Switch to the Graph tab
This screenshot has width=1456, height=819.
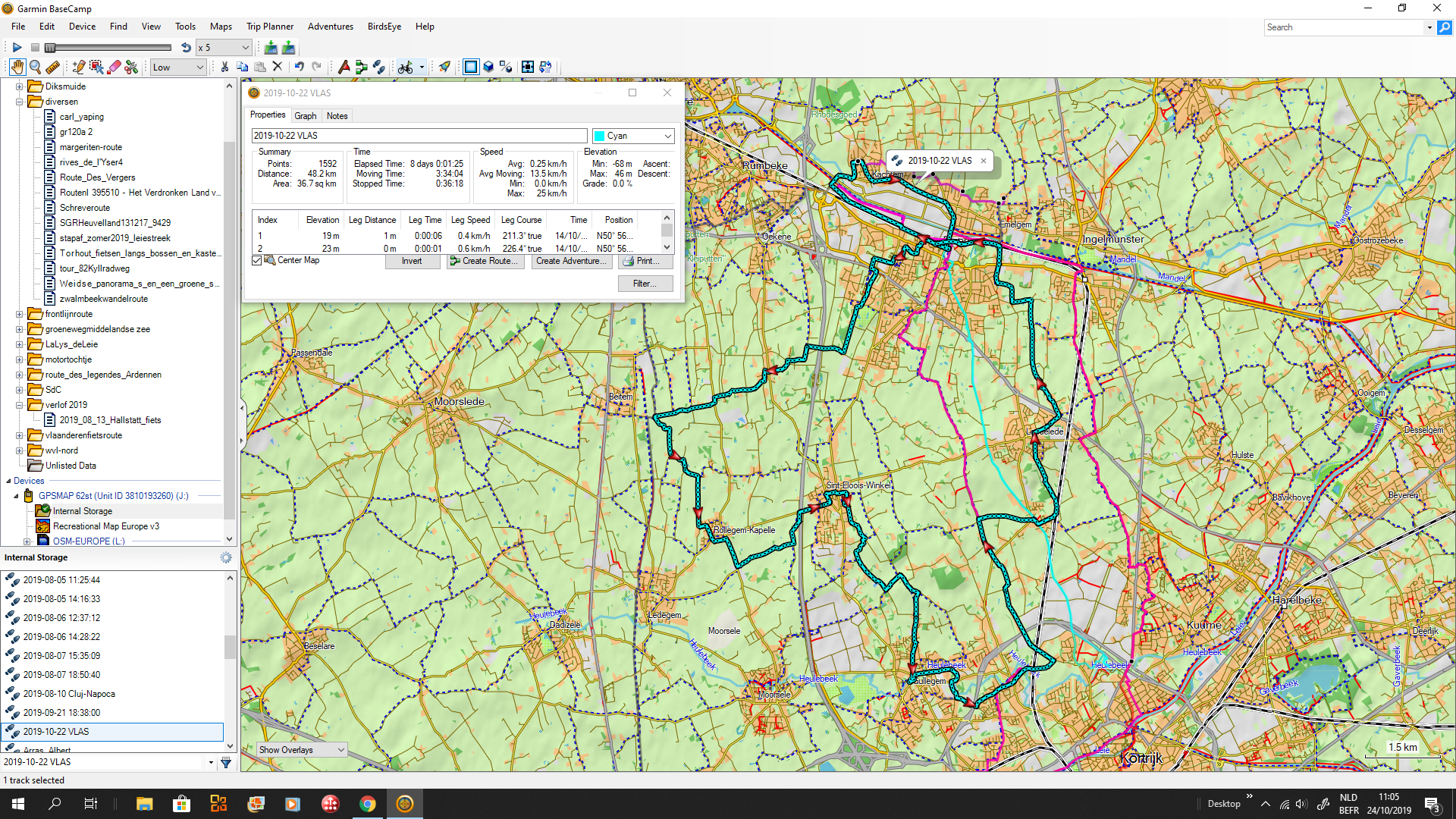pos(306,116)
